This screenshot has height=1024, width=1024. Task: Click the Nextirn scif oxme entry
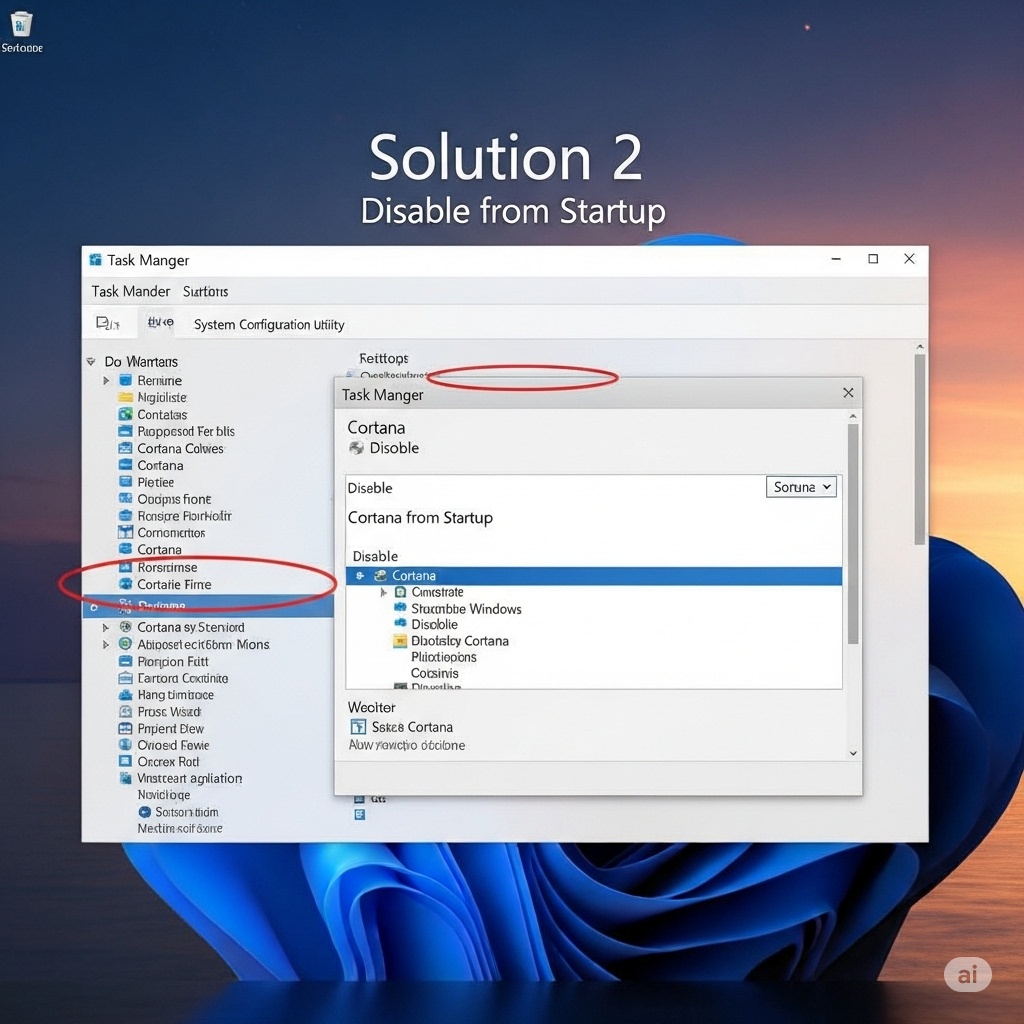[x=180, y=828]
